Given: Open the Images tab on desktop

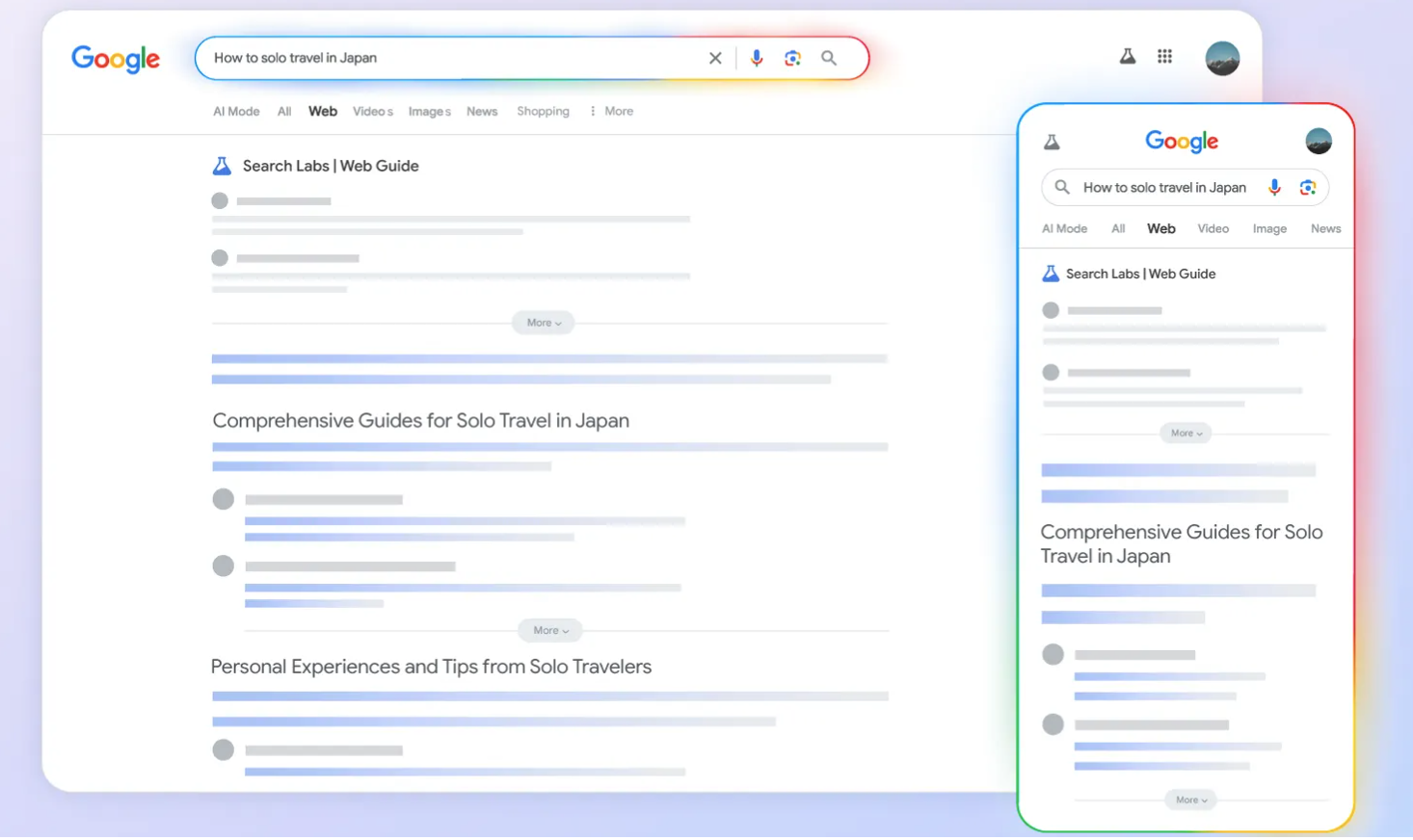Looking at the screenshot, I should pyautogui.click(x=430, y=112).
